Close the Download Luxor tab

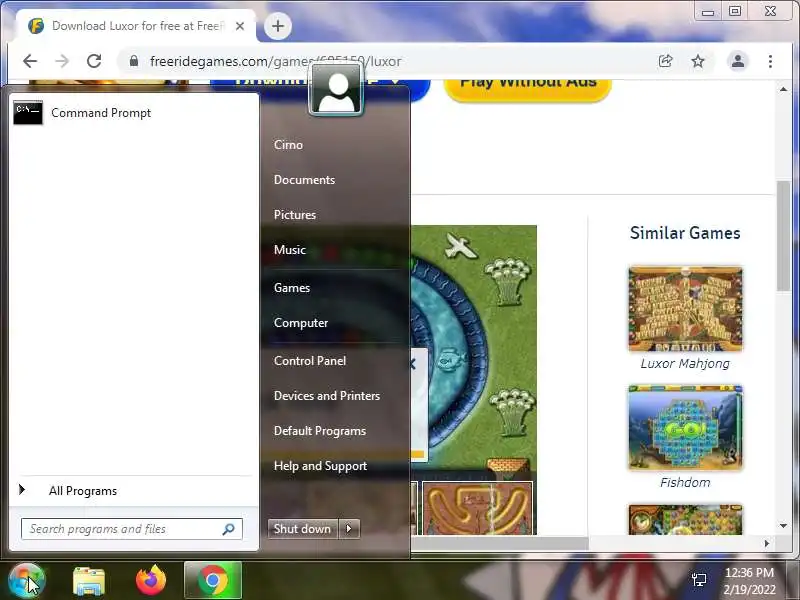(x=240, y=26)
